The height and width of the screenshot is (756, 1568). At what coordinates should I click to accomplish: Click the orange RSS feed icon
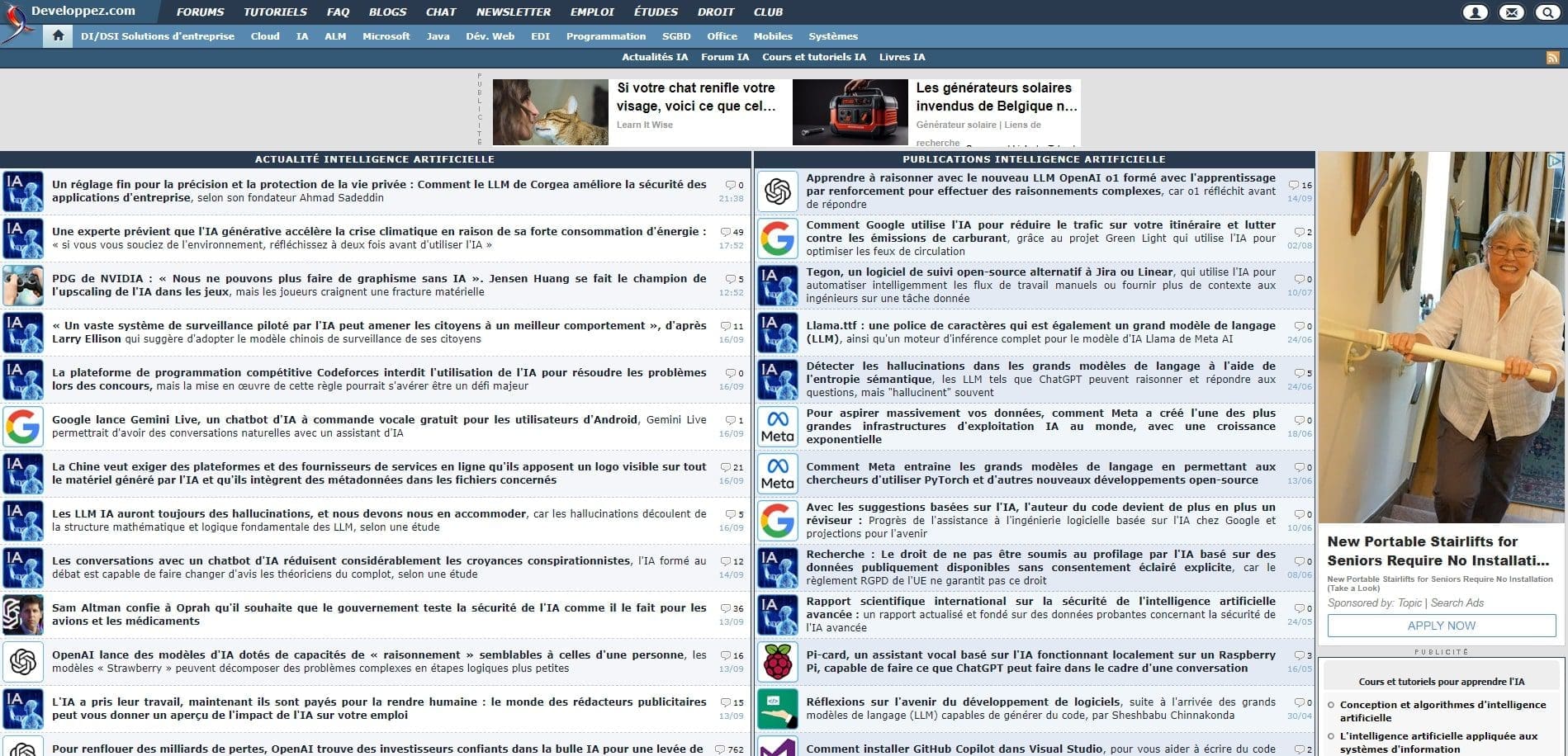coord(1551,57)
